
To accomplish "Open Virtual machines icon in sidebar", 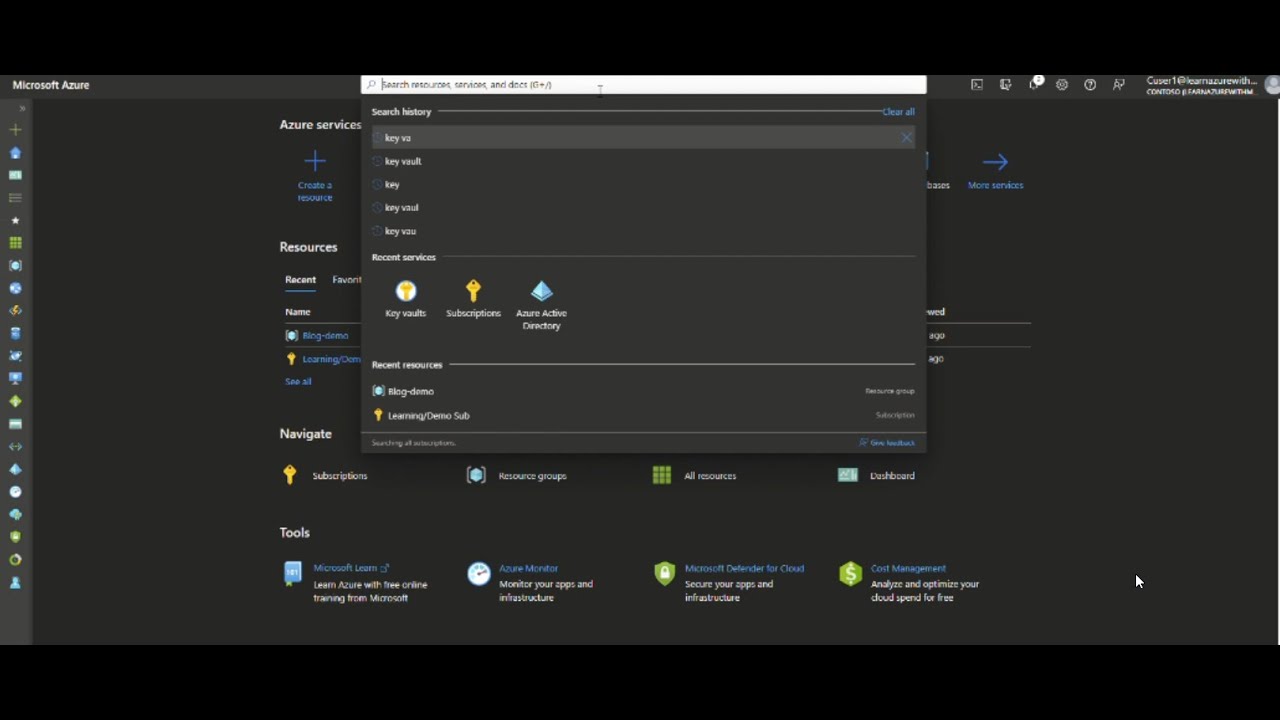I will click(15, 379).
